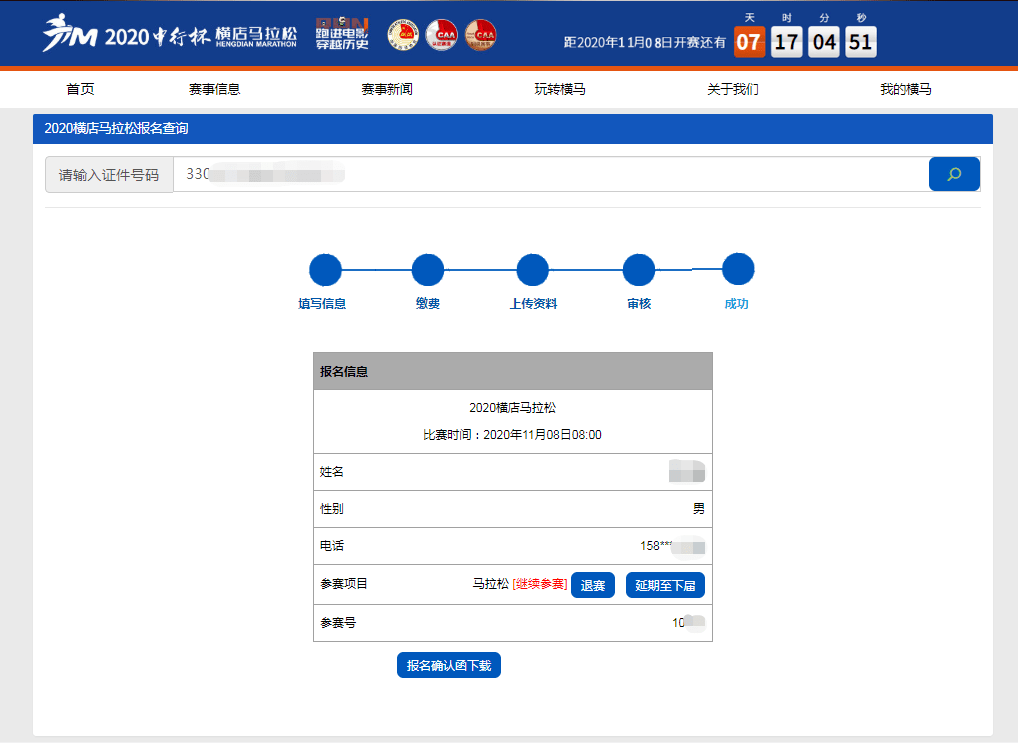Click the 参赛号 row label
1018x743 pixels.
click(x=338, y=622)
